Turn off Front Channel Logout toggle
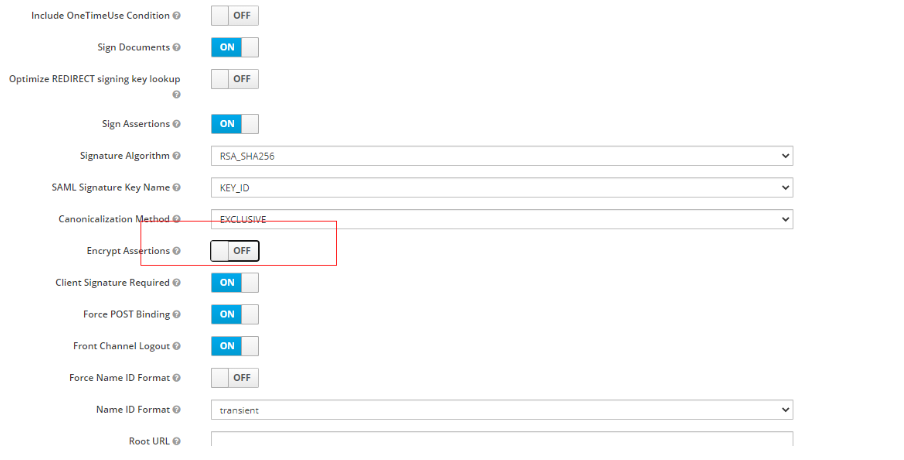The image size is (904, 460). pos(235,346)
